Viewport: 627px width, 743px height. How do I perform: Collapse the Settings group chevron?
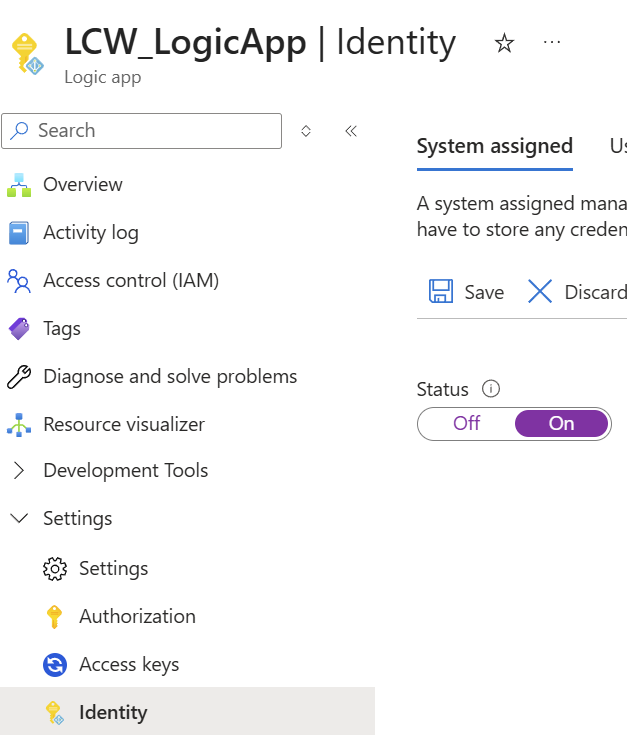(x=19, y=518)
